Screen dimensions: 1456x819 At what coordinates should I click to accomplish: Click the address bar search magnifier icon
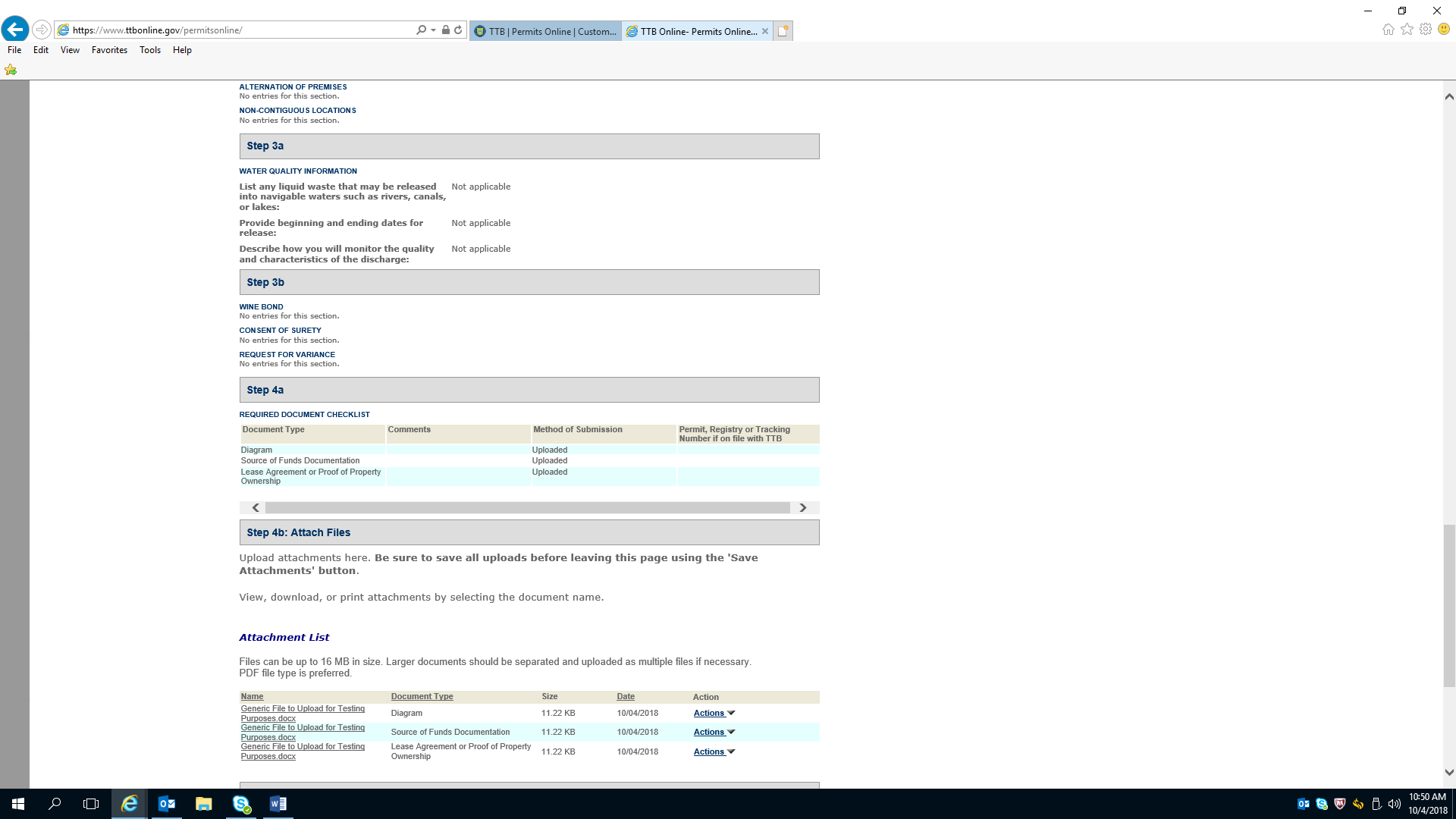421,30
